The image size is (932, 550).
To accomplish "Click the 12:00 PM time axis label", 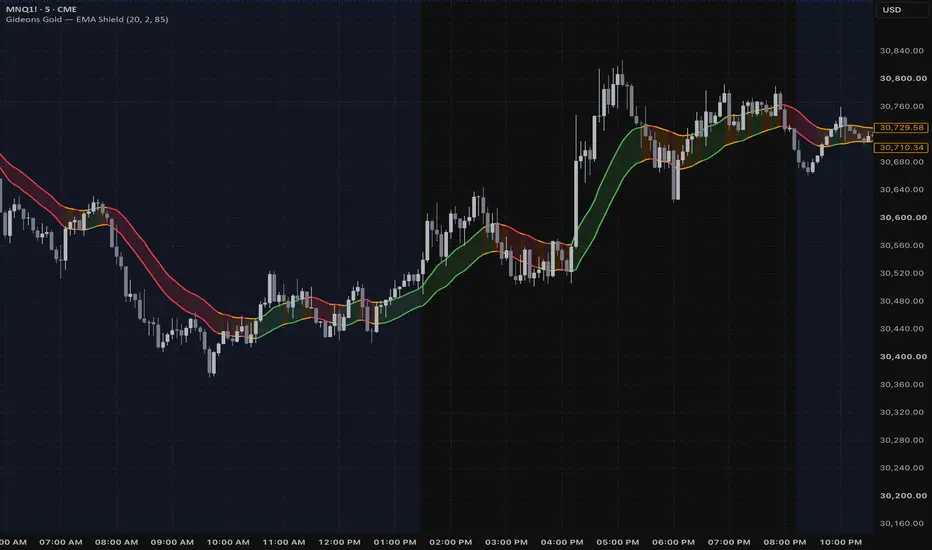I will tap(339, 542).
